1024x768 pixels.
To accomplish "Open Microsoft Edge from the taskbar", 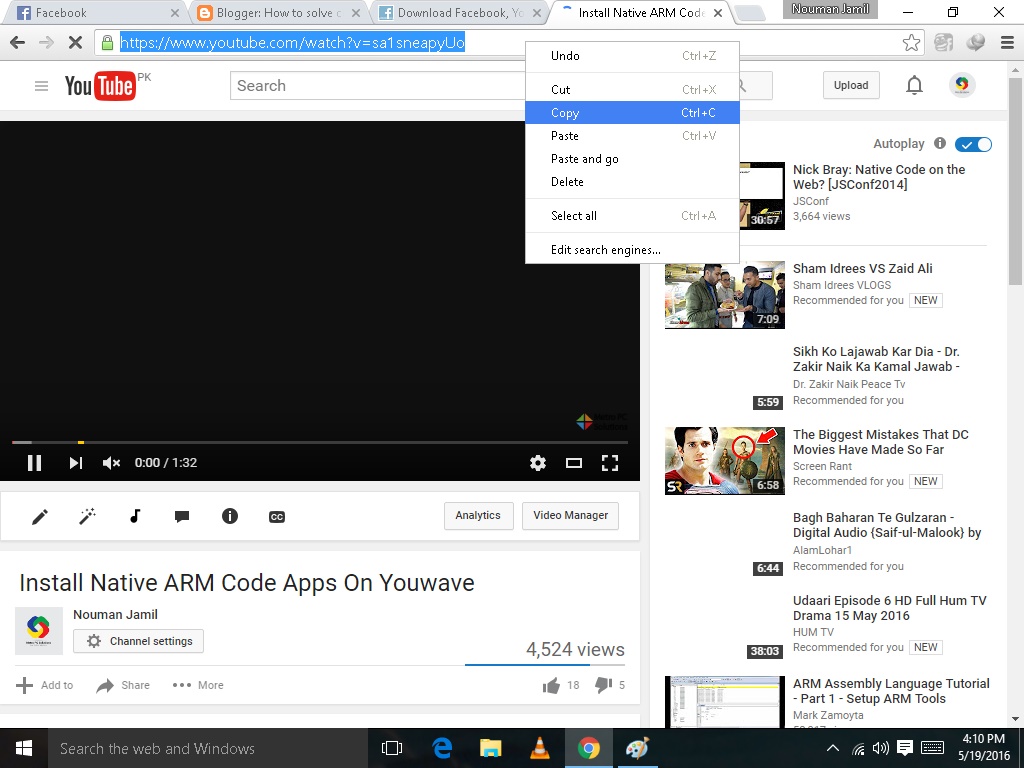I will (x=442, y=748).
